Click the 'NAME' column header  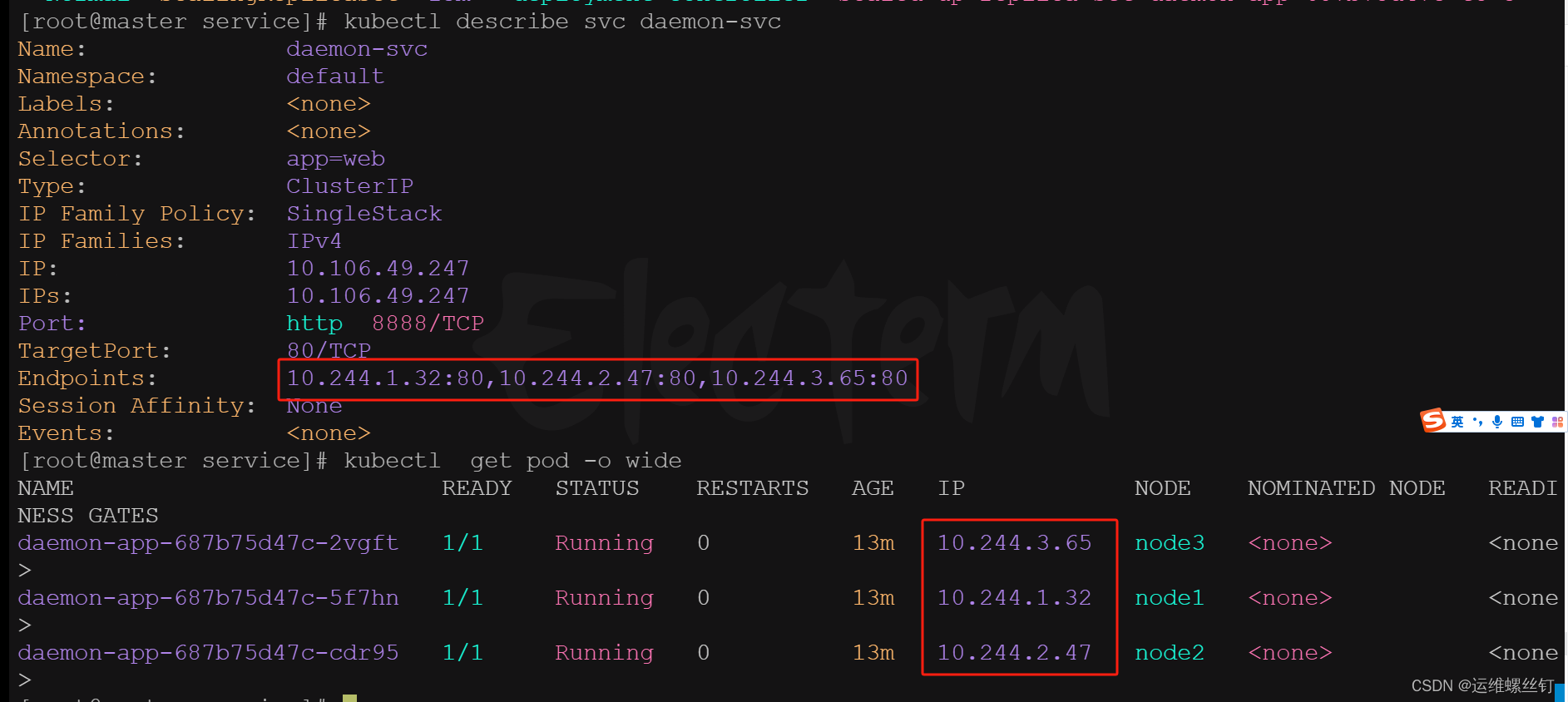point(46,488)
